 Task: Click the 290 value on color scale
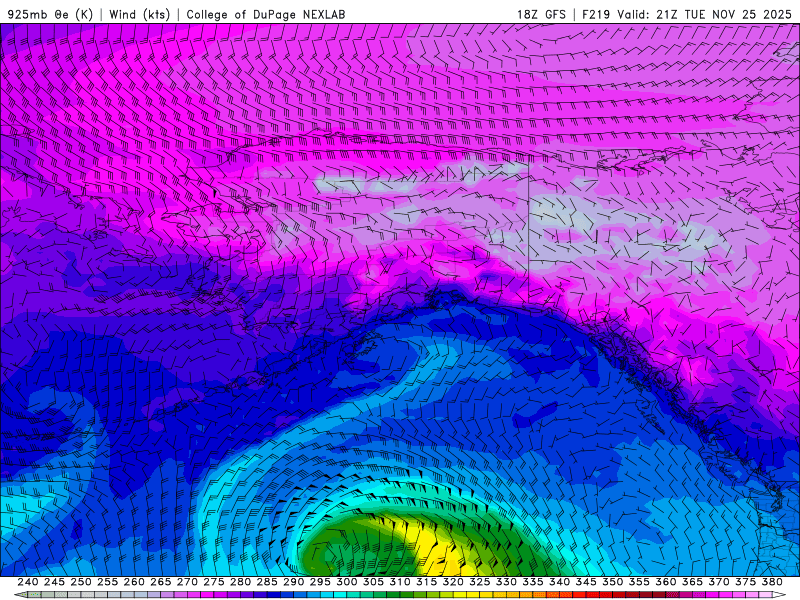point(293,582)
